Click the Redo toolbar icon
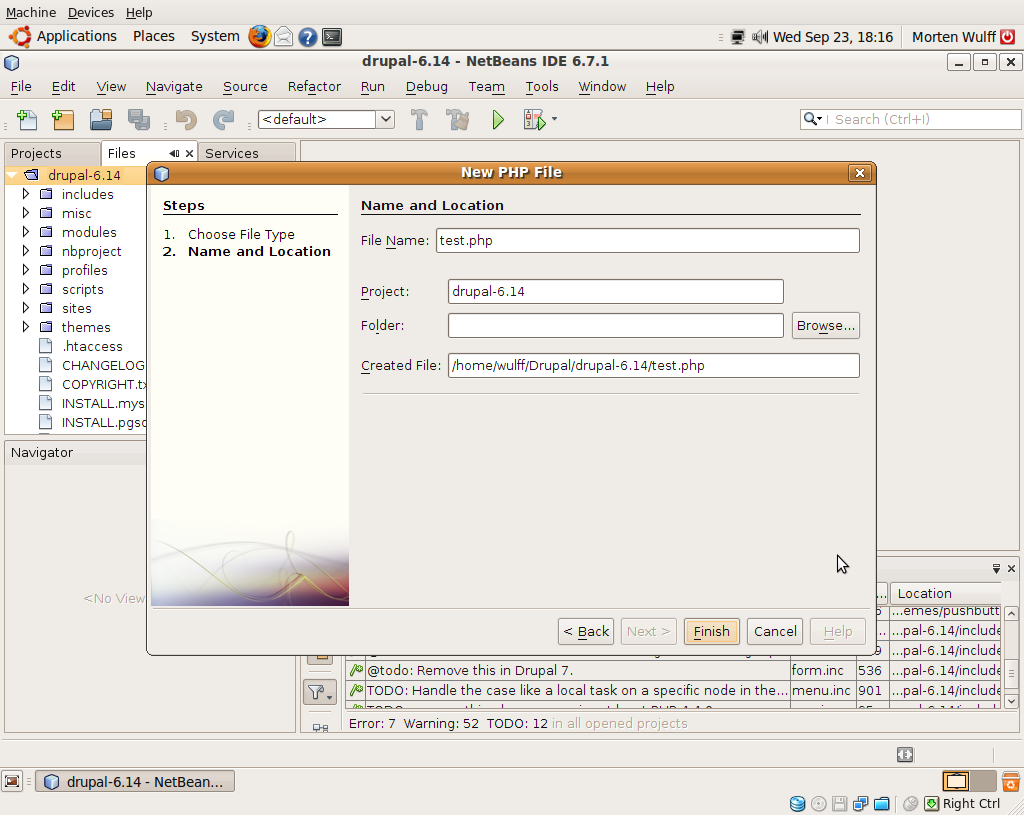Image resolution: width=1024 pixels, height=815 pixels. pos(223,120)
